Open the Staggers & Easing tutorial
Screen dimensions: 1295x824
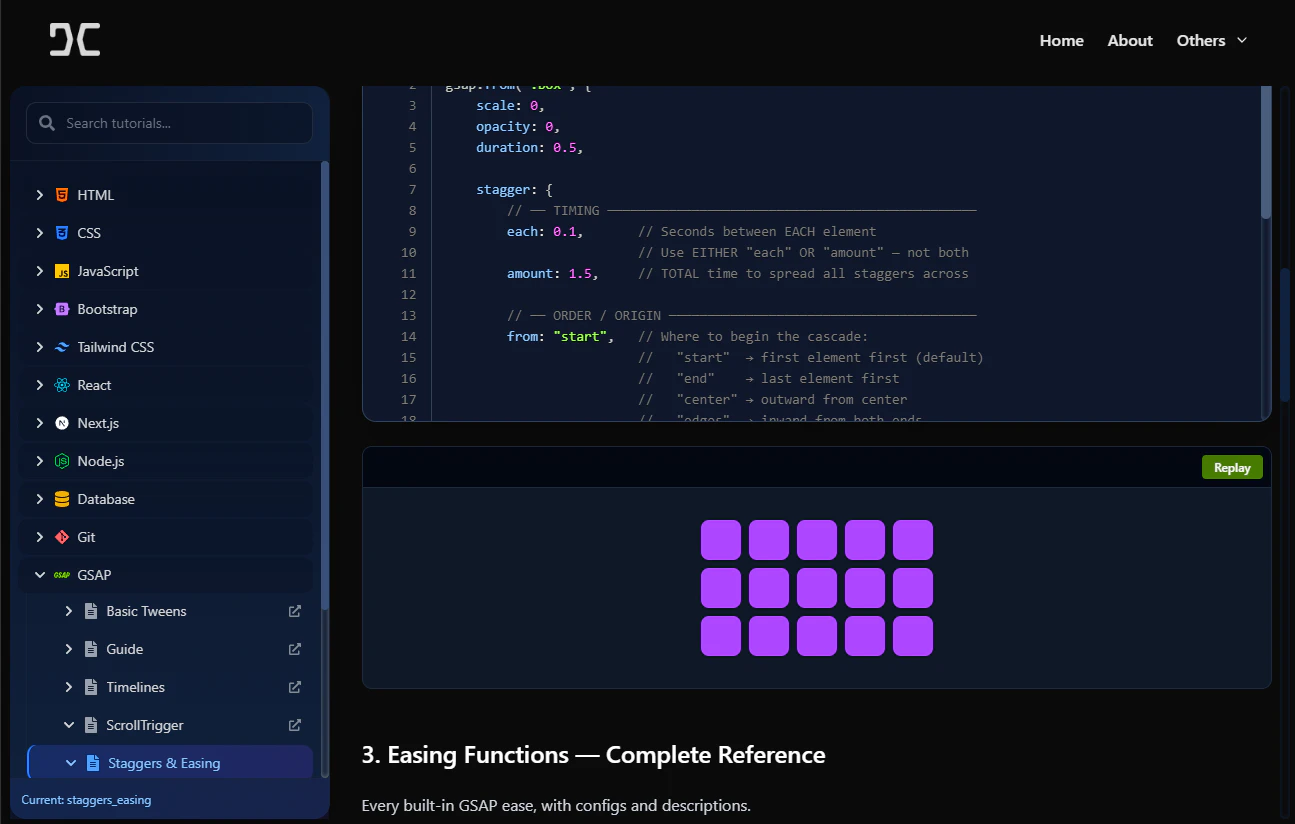163,762
